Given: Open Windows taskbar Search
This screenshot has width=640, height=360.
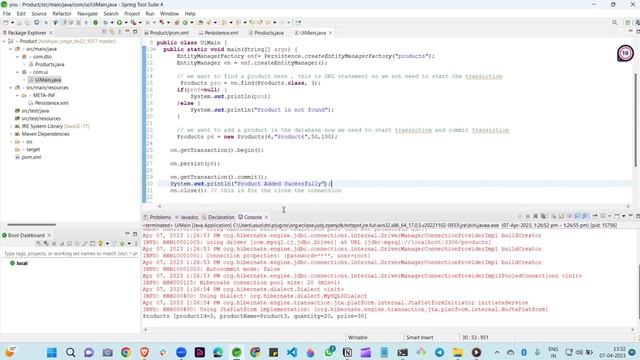Looking at the screenshot, I should 70,352.
